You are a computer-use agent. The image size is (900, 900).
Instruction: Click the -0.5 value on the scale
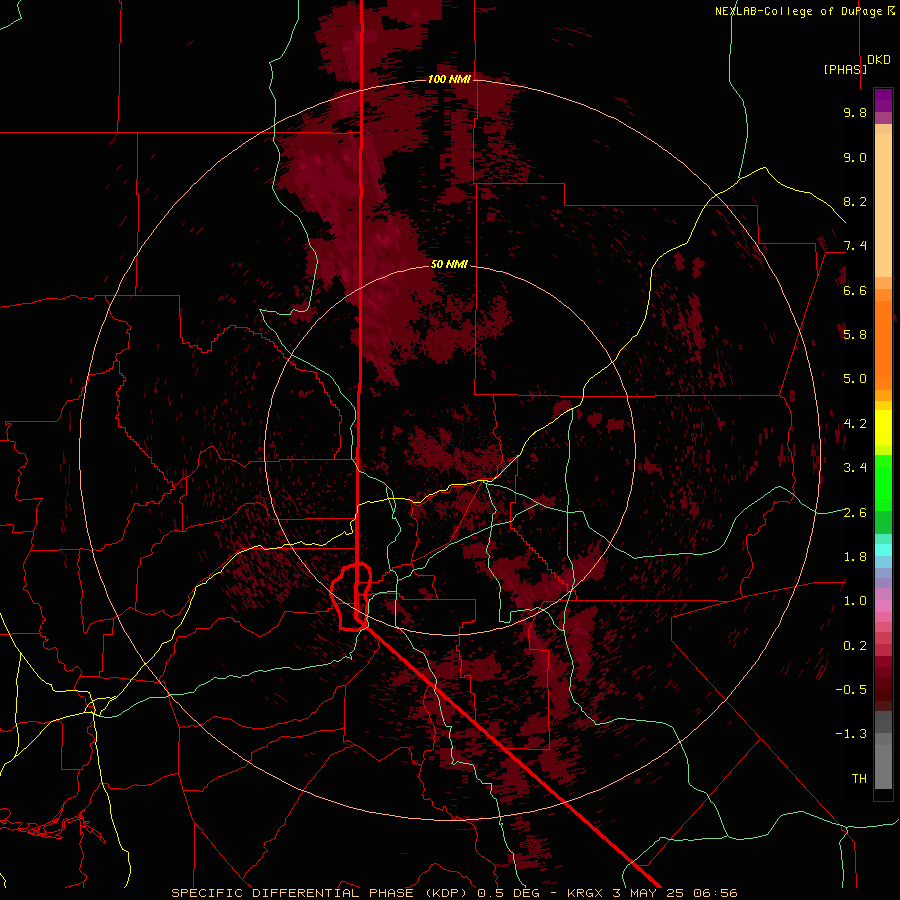click(x=851, y=690)
